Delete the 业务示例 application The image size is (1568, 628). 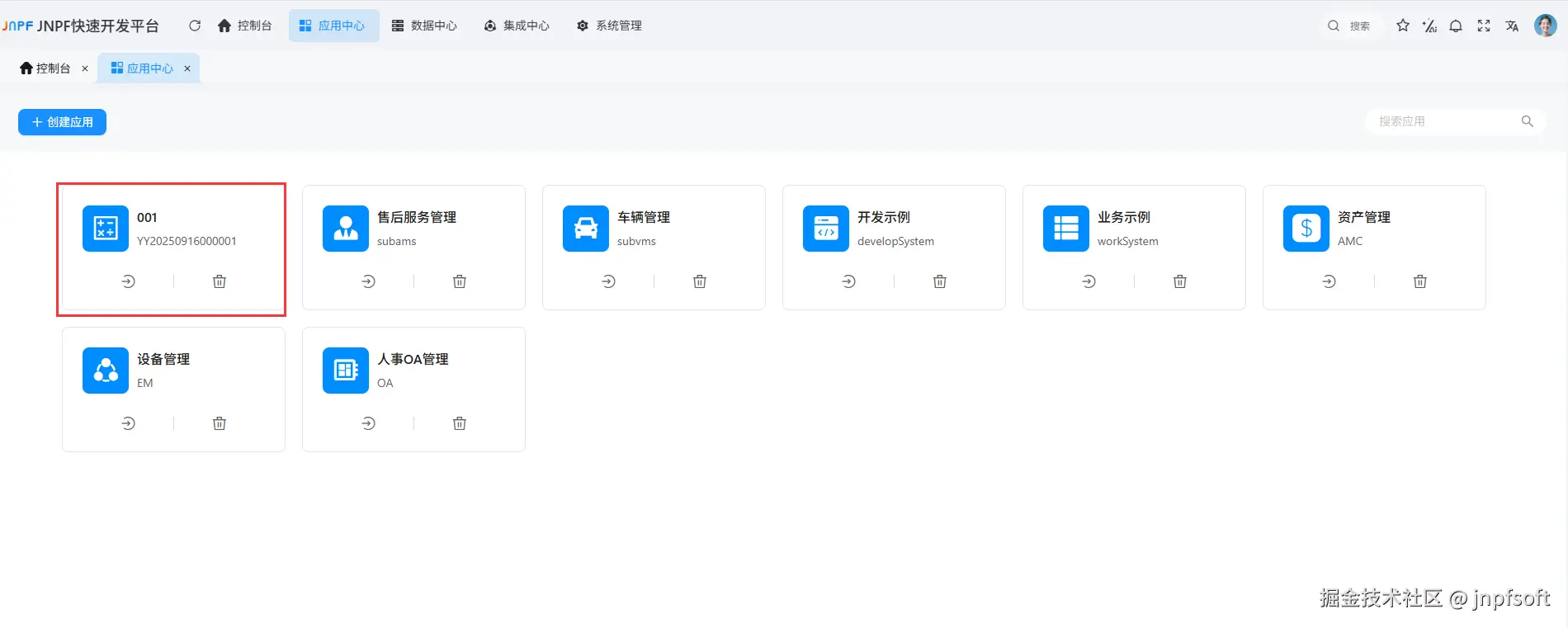1180,281
